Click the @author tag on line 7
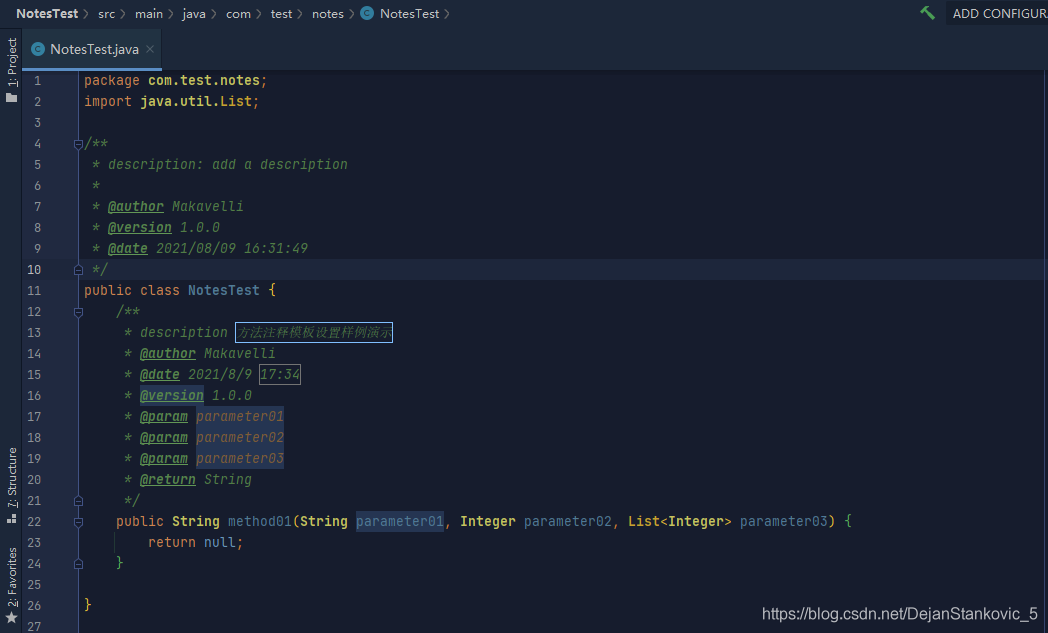The width and height of the screenshot is (1048, 633). click(136, 207)
